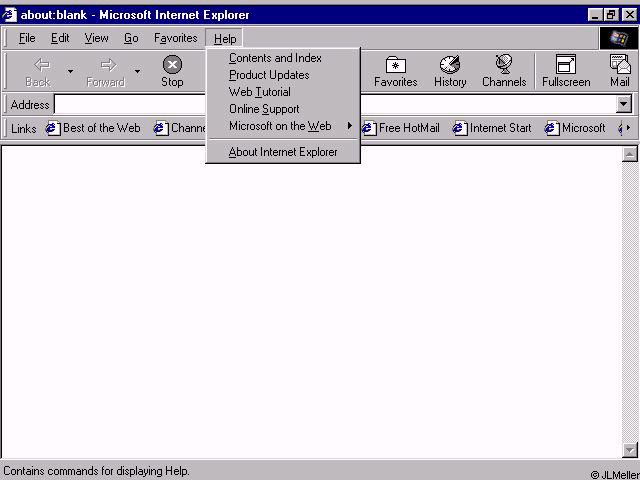
Task: Open the Go menu
Action: (131, 38)
